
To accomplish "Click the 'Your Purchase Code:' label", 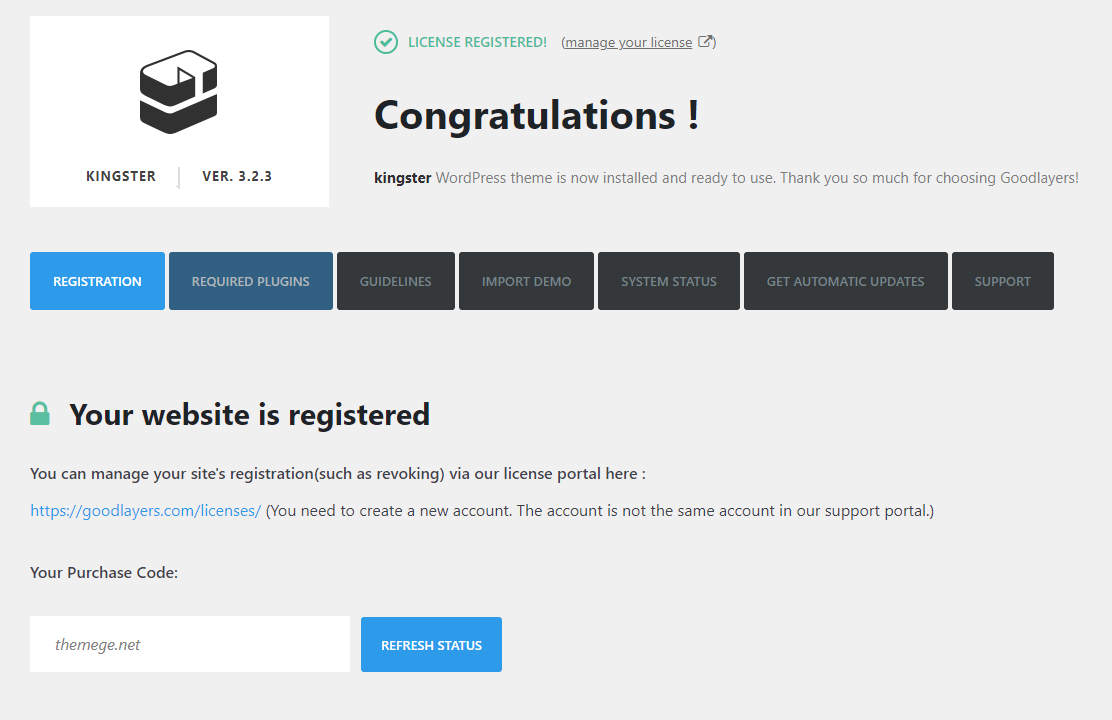I will (x=104, y=572).
